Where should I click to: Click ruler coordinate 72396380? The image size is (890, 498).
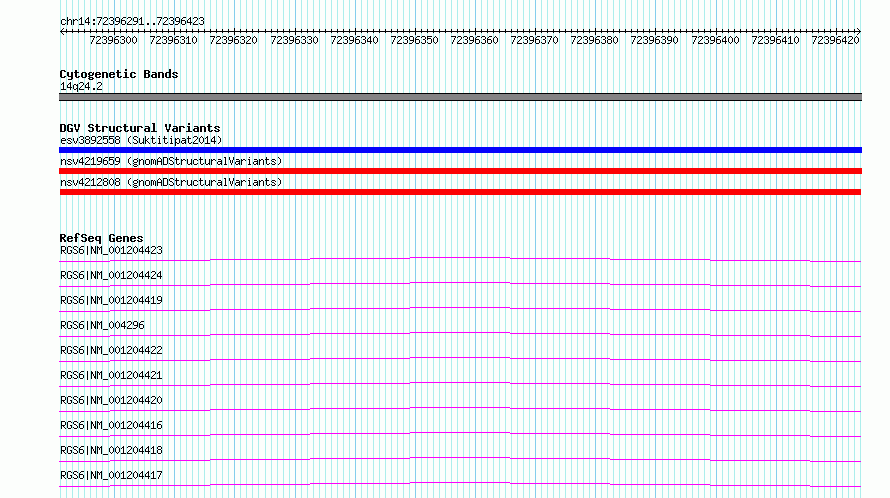coord(594,40)
